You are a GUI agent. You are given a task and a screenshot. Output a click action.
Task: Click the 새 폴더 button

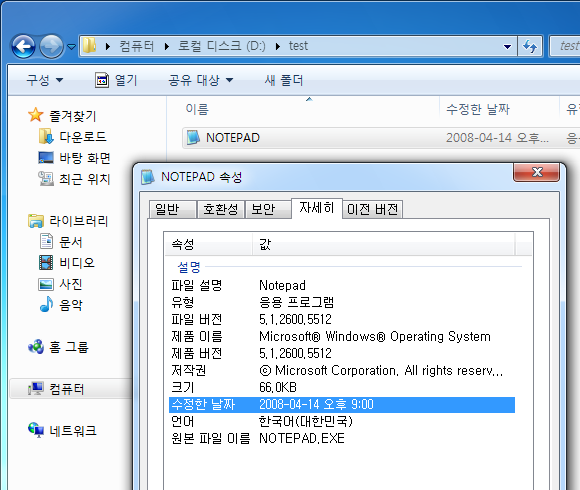click(284, 80)
